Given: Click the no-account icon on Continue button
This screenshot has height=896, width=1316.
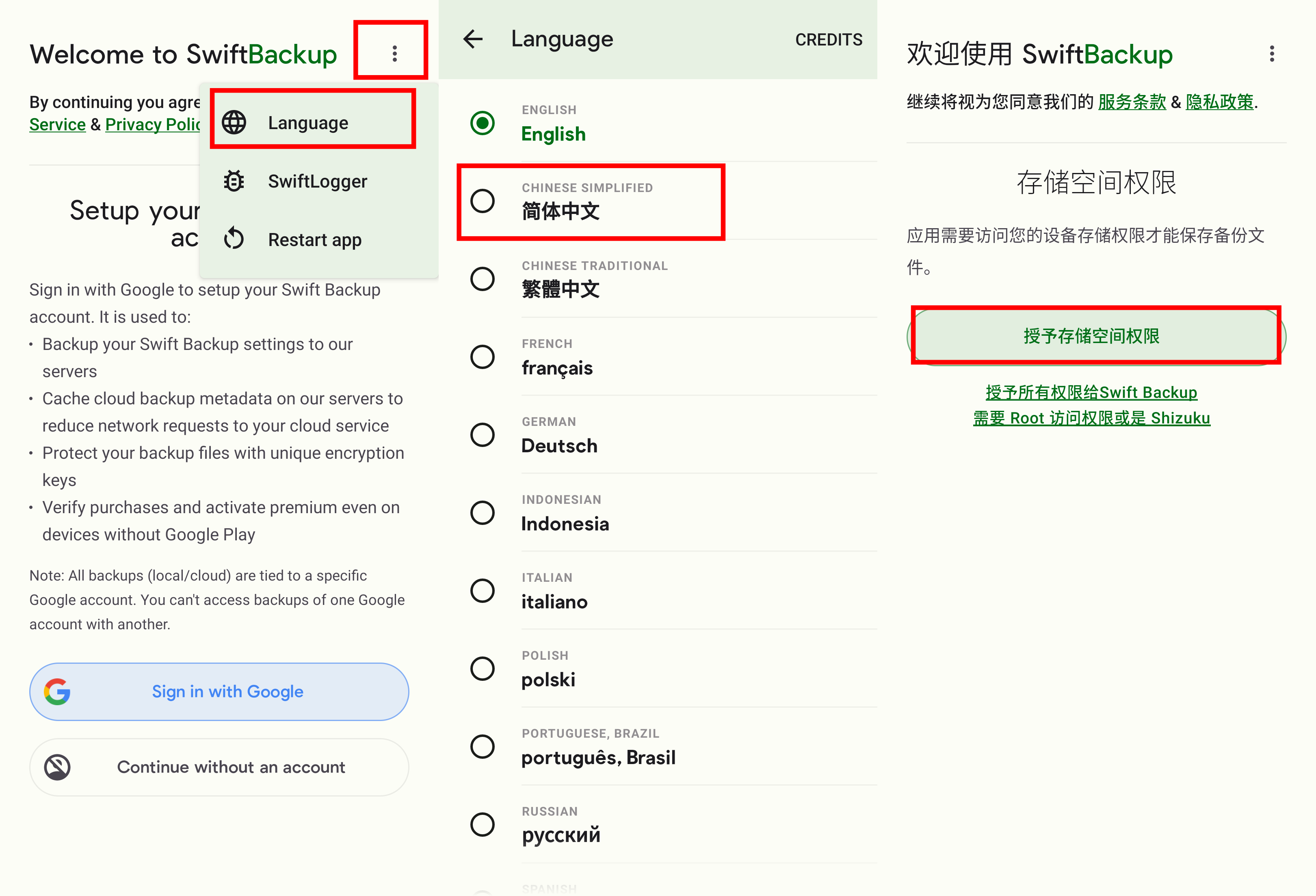Looking at the screenshot, I should [58, 767].
